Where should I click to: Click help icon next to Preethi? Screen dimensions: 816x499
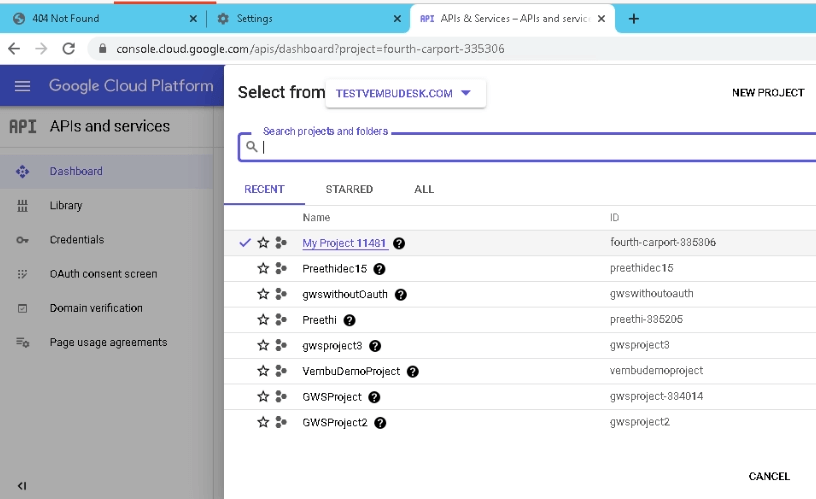click(350, 320)
